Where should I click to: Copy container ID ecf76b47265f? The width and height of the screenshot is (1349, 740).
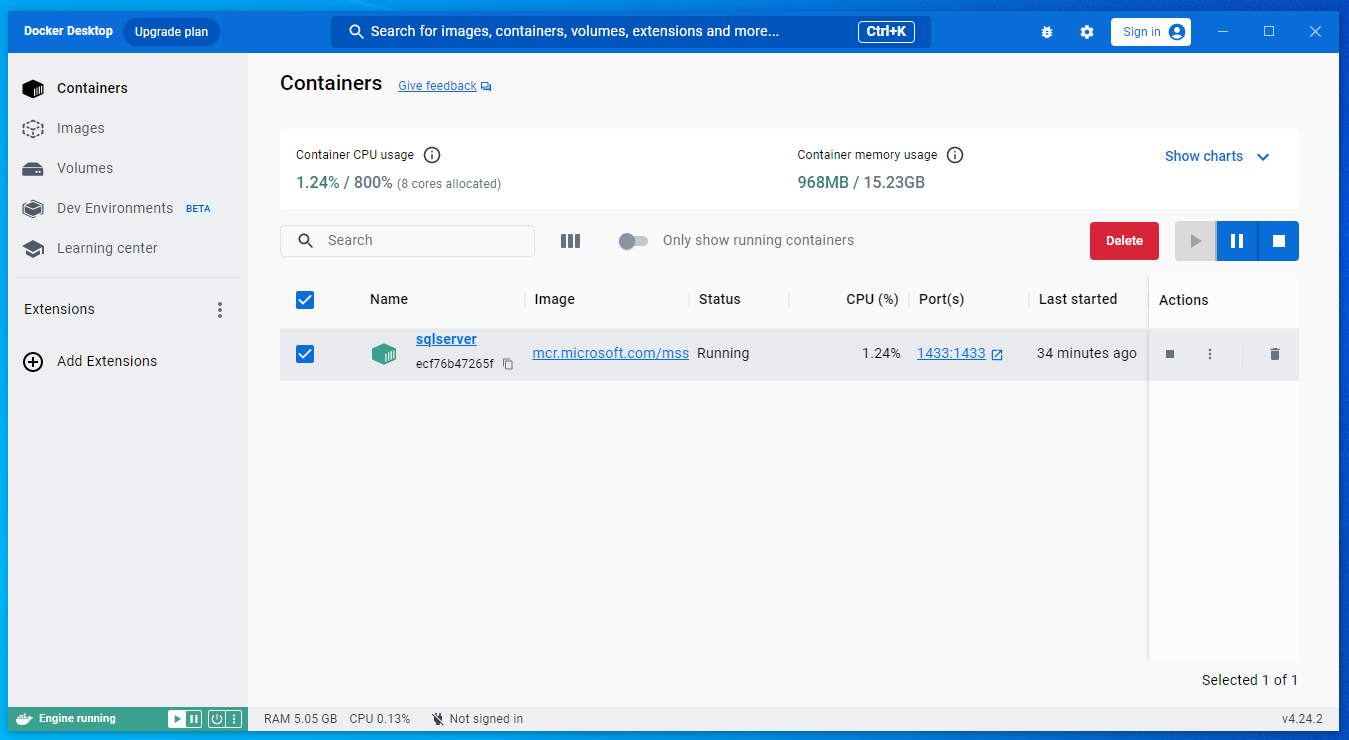click(x=508, y=364)
